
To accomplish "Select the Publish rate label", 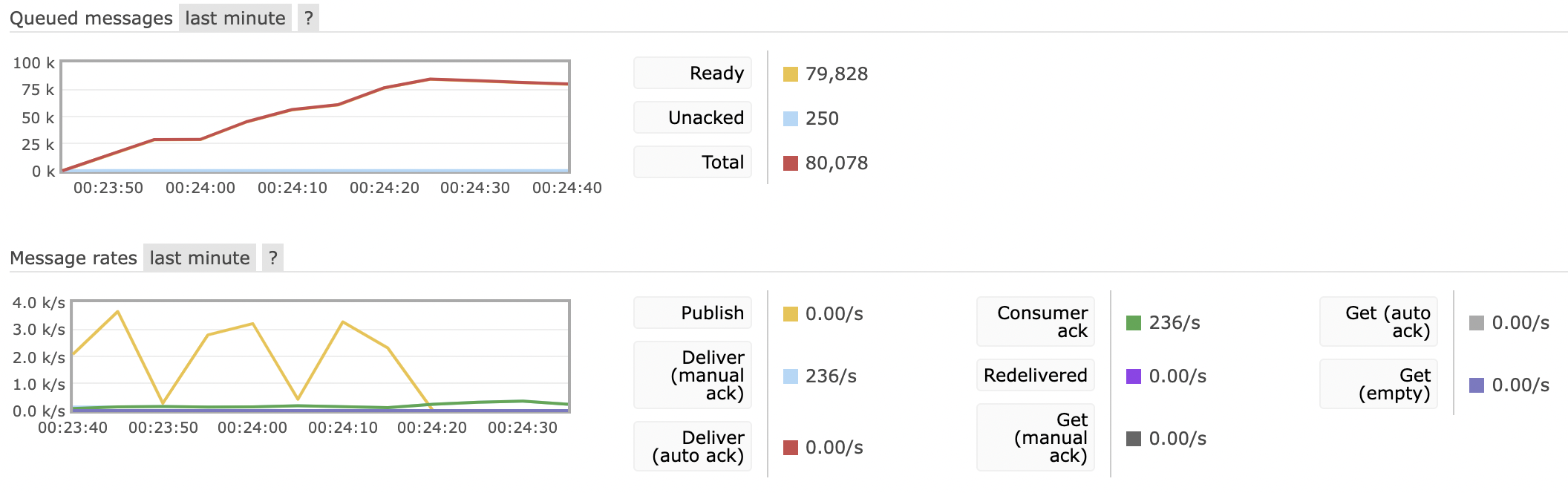I will [693, 313].
